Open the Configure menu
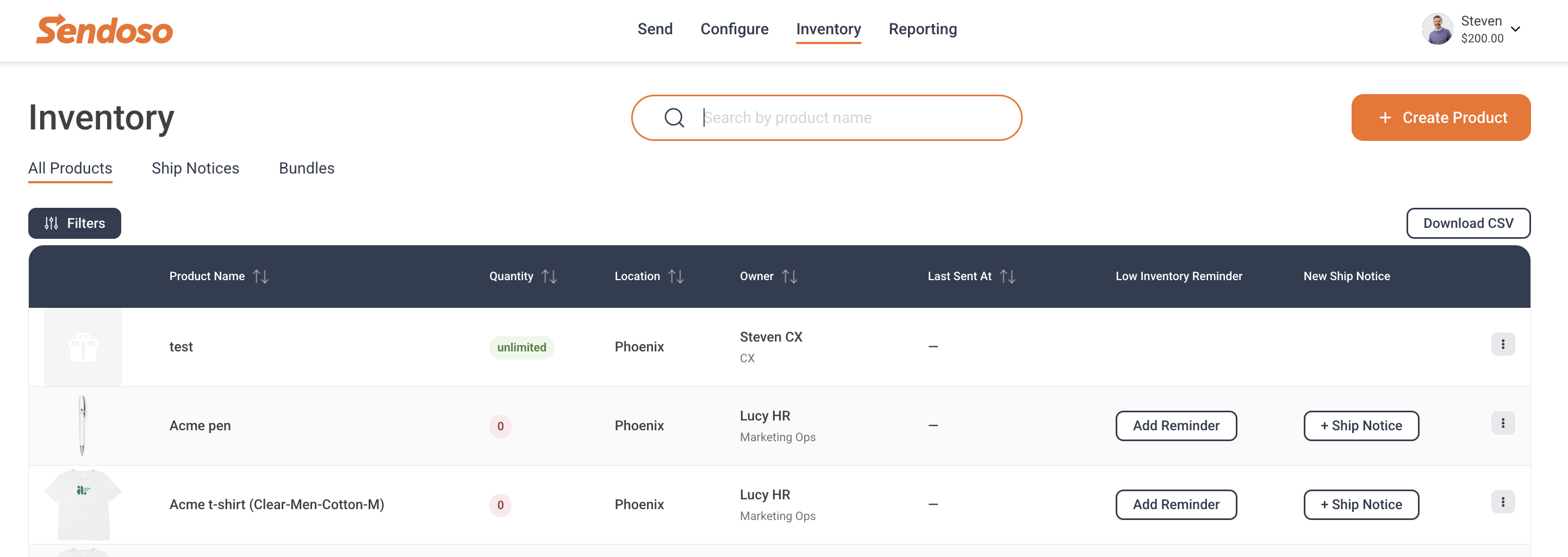The image size is (1568, 557). [x=734, y=29]
